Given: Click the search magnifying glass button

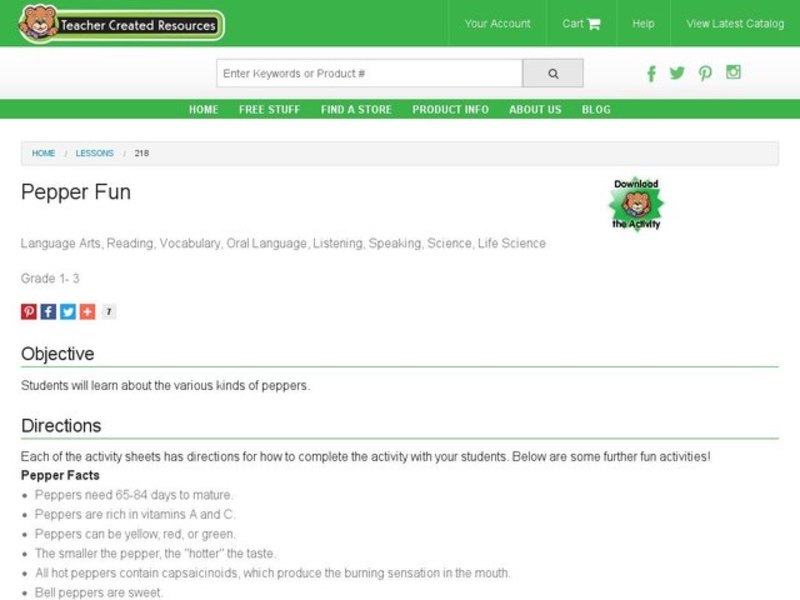Looking at the screenshot, I should click(553, 73).
